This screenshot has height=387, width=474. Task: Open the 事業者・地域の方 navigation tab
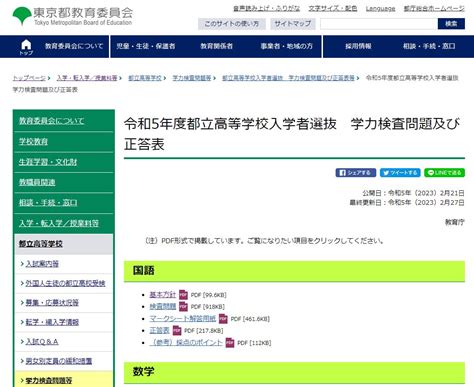click(287, 46)
